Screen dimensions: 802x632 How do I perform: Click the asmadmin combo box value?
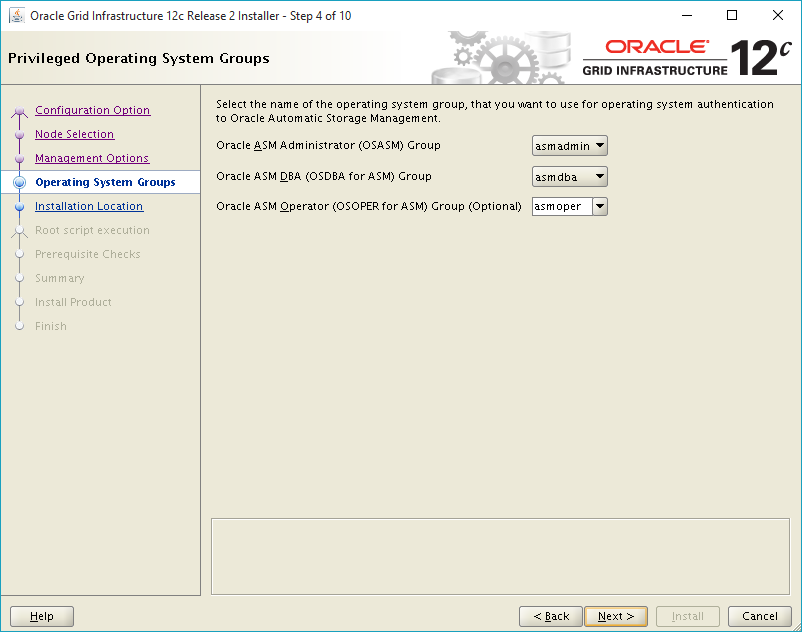pyautogui.click(x=563, y=146)
